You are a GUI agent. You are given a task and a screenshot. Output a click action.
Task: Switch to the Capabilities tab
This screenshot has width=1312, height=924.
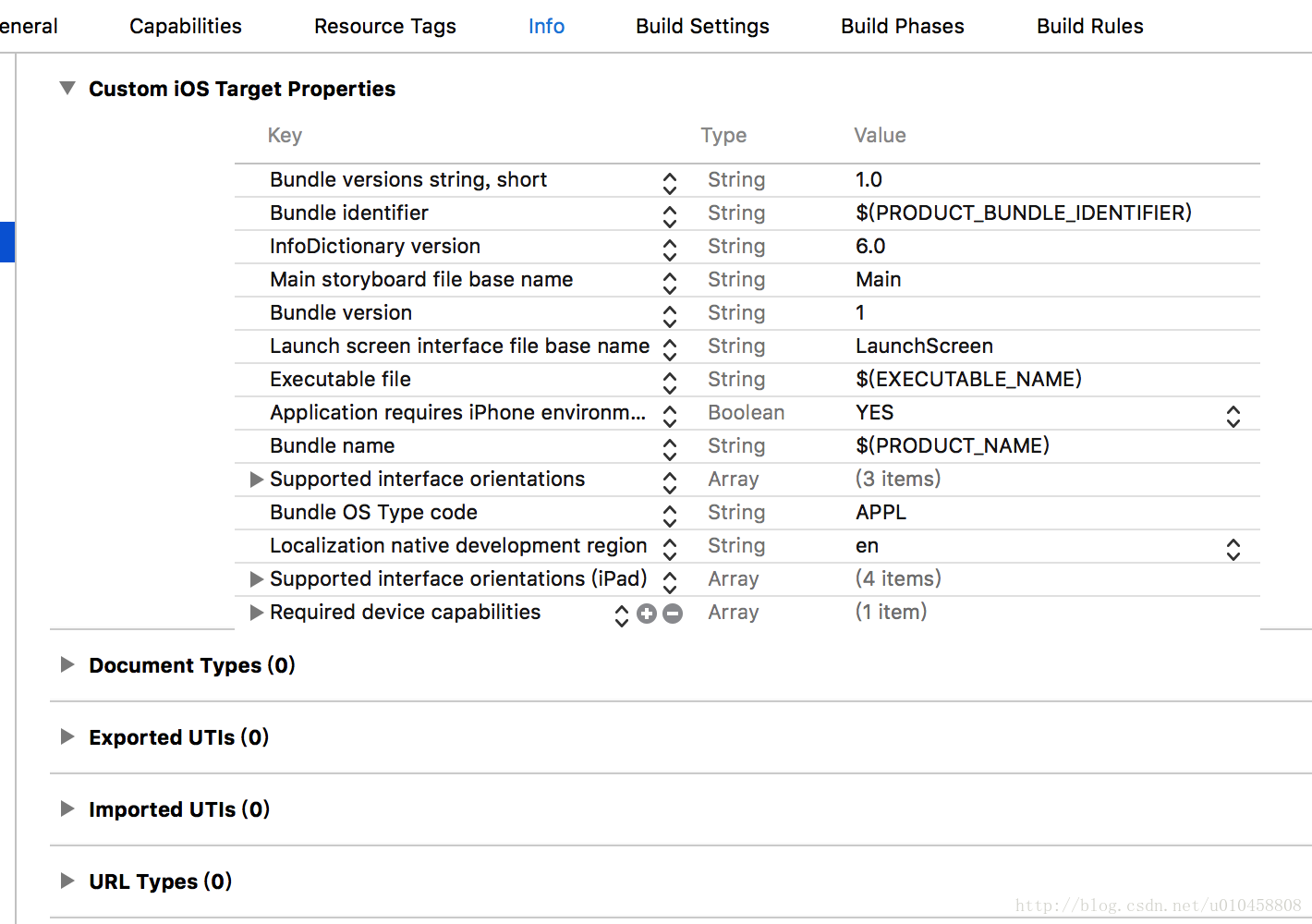coord(186,26)
